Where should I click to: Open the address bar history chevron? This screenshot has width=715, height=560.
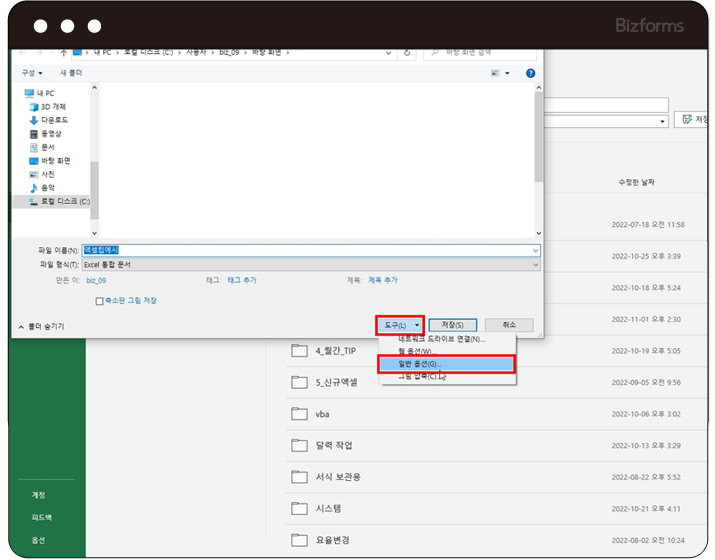coord(388,53)
